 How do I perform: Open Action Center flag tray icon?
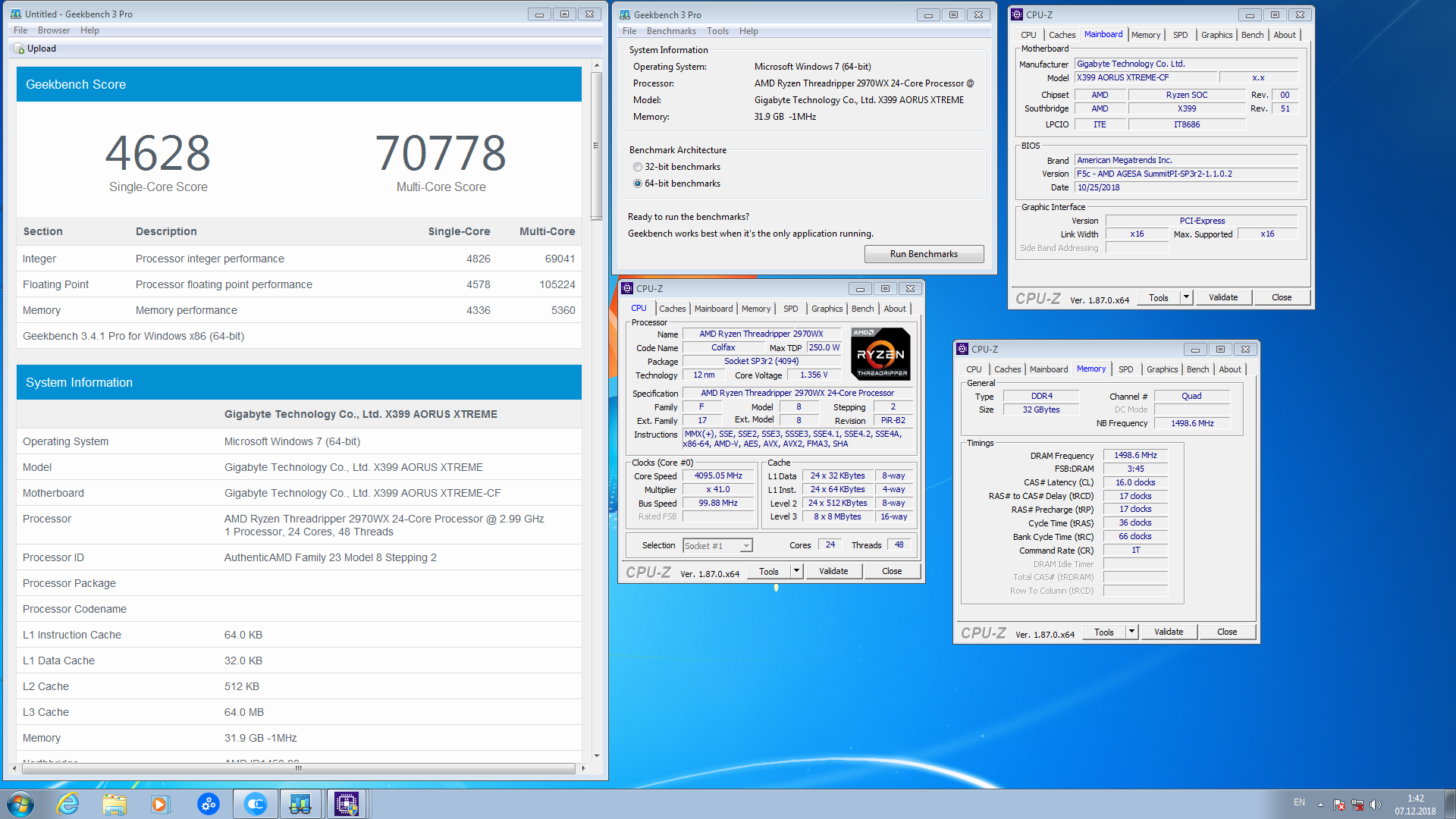tap(1339, 805)
